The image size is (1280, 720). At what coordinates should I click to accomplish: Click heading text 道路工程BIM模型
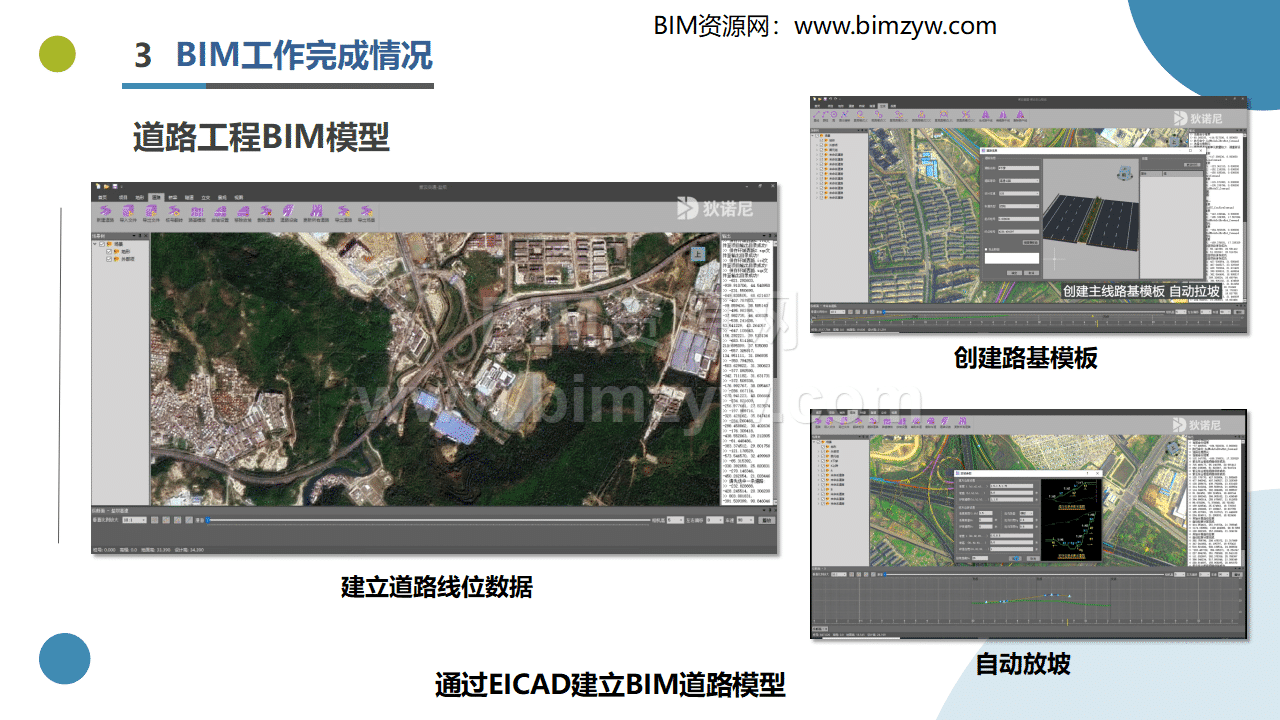(261, 137)
